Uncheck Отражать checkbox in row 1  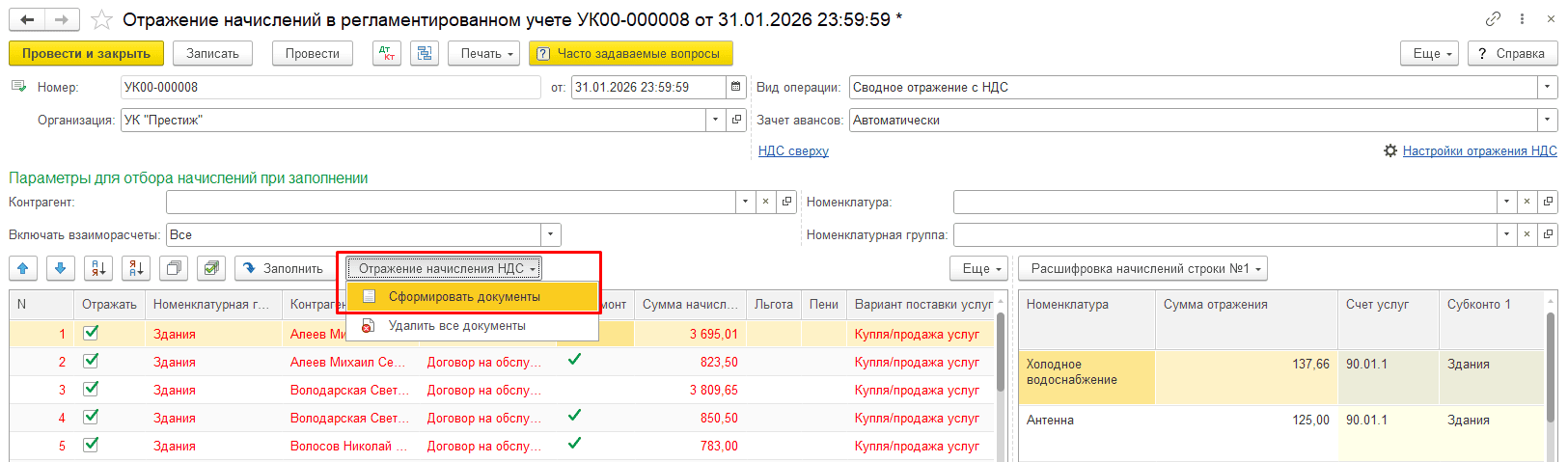point(91,334)
